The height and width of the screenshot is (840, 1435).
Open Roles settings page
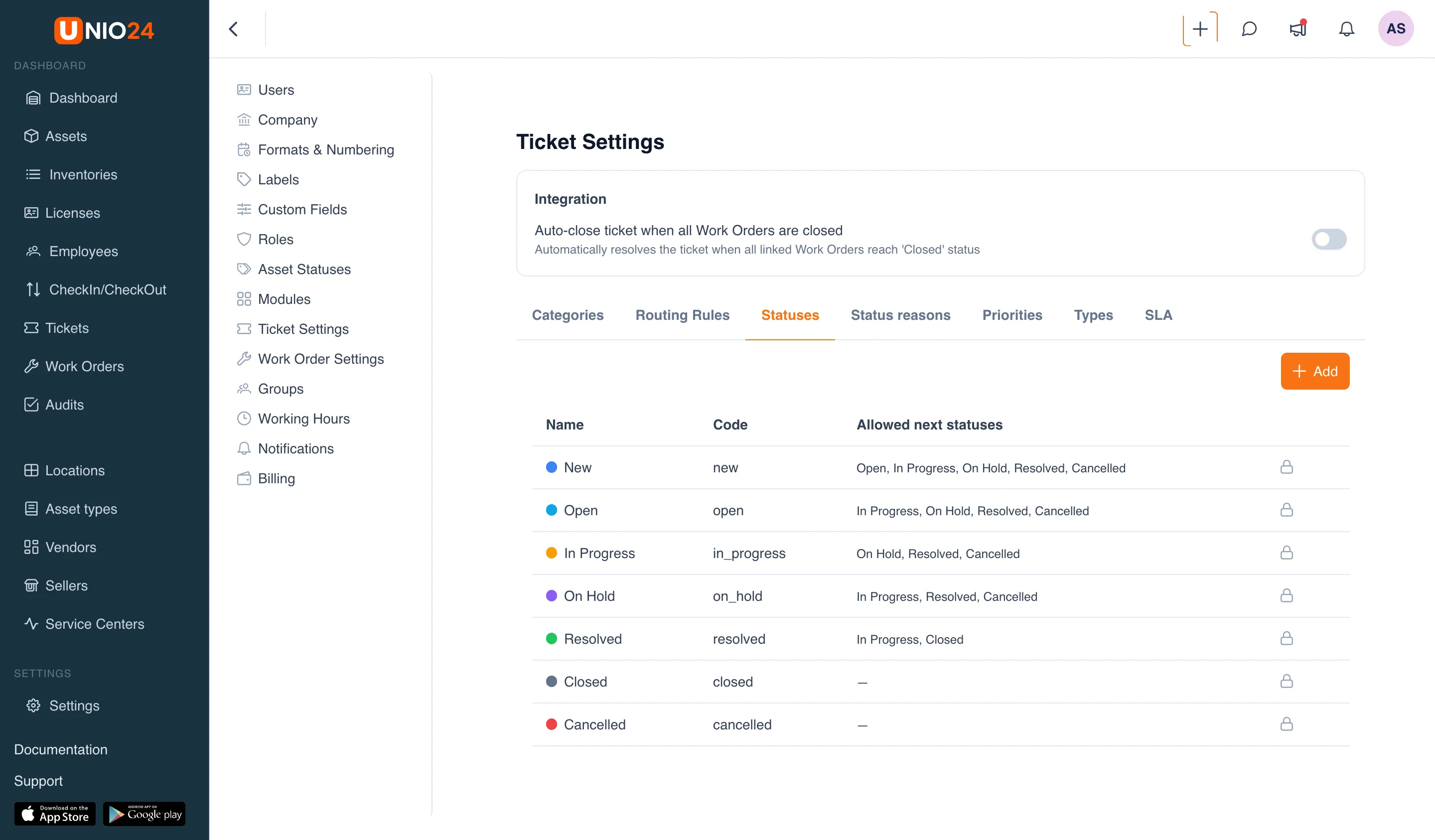tap(265, 239)
